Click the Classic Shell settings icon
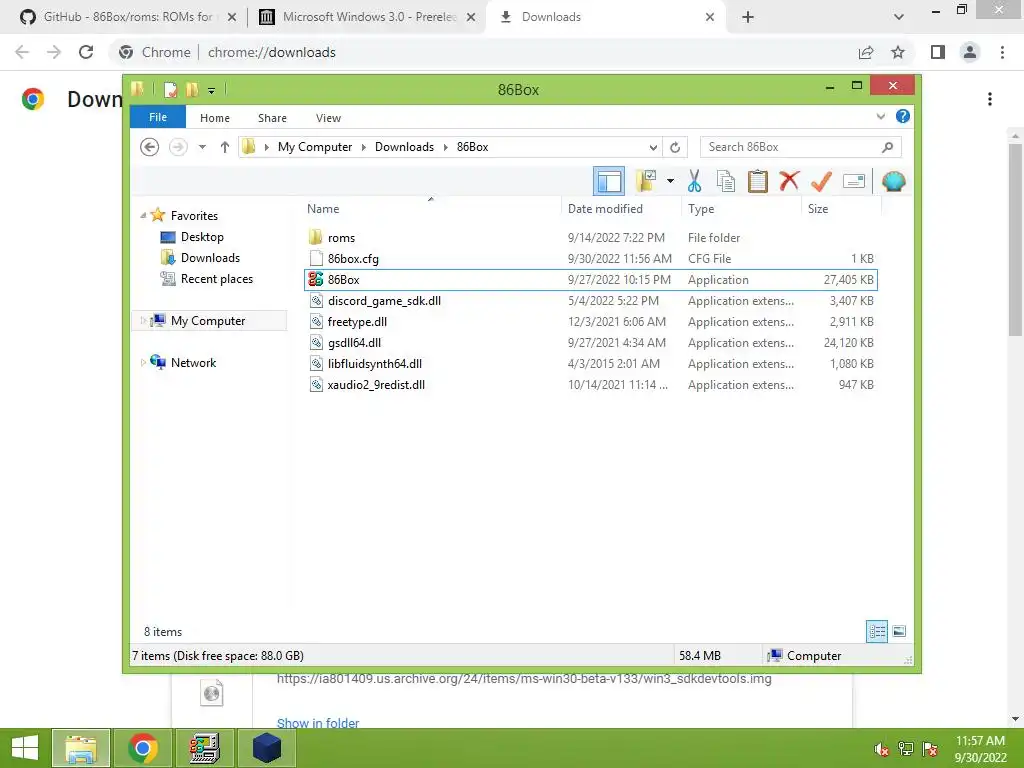1024x768 pixels. click(893, 181)
